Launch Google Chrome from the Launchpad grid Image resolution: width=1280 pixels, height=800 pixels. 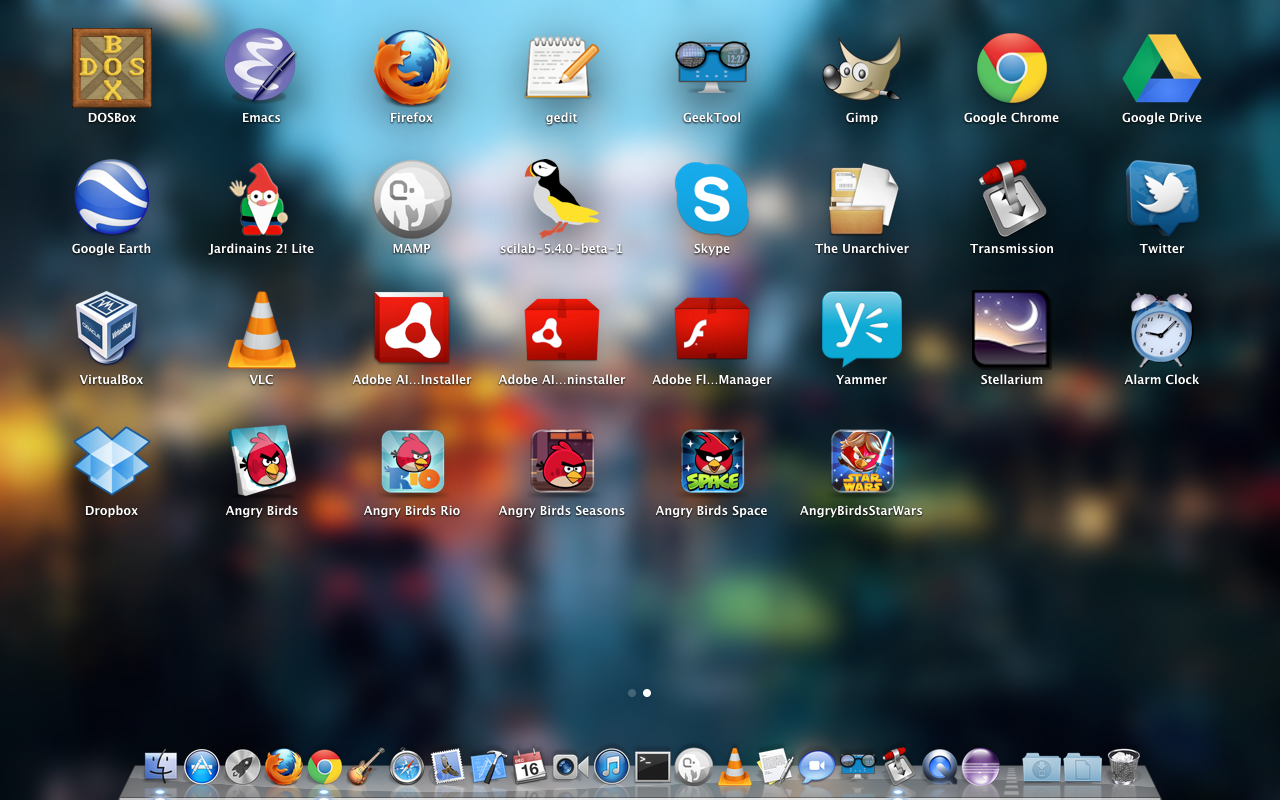(x=1012, y=68)
